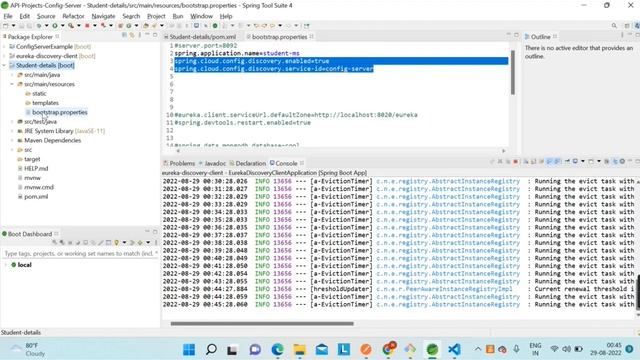Open Microsoft Edge from taskbar
Image resolution: width=640 pixels, height=360 pixels.
[278, 349]
